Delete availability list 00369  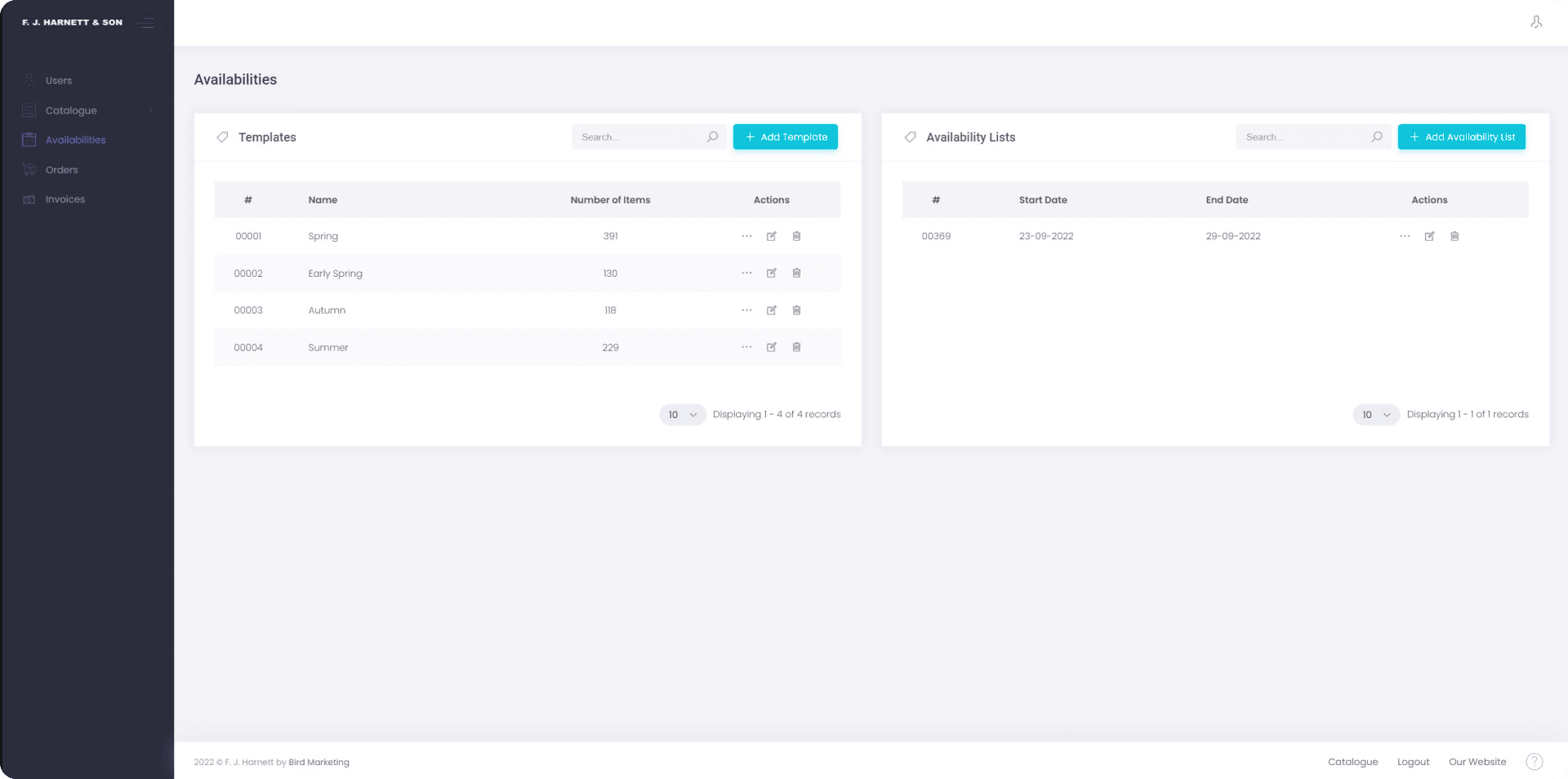(x=1454, y=236)
